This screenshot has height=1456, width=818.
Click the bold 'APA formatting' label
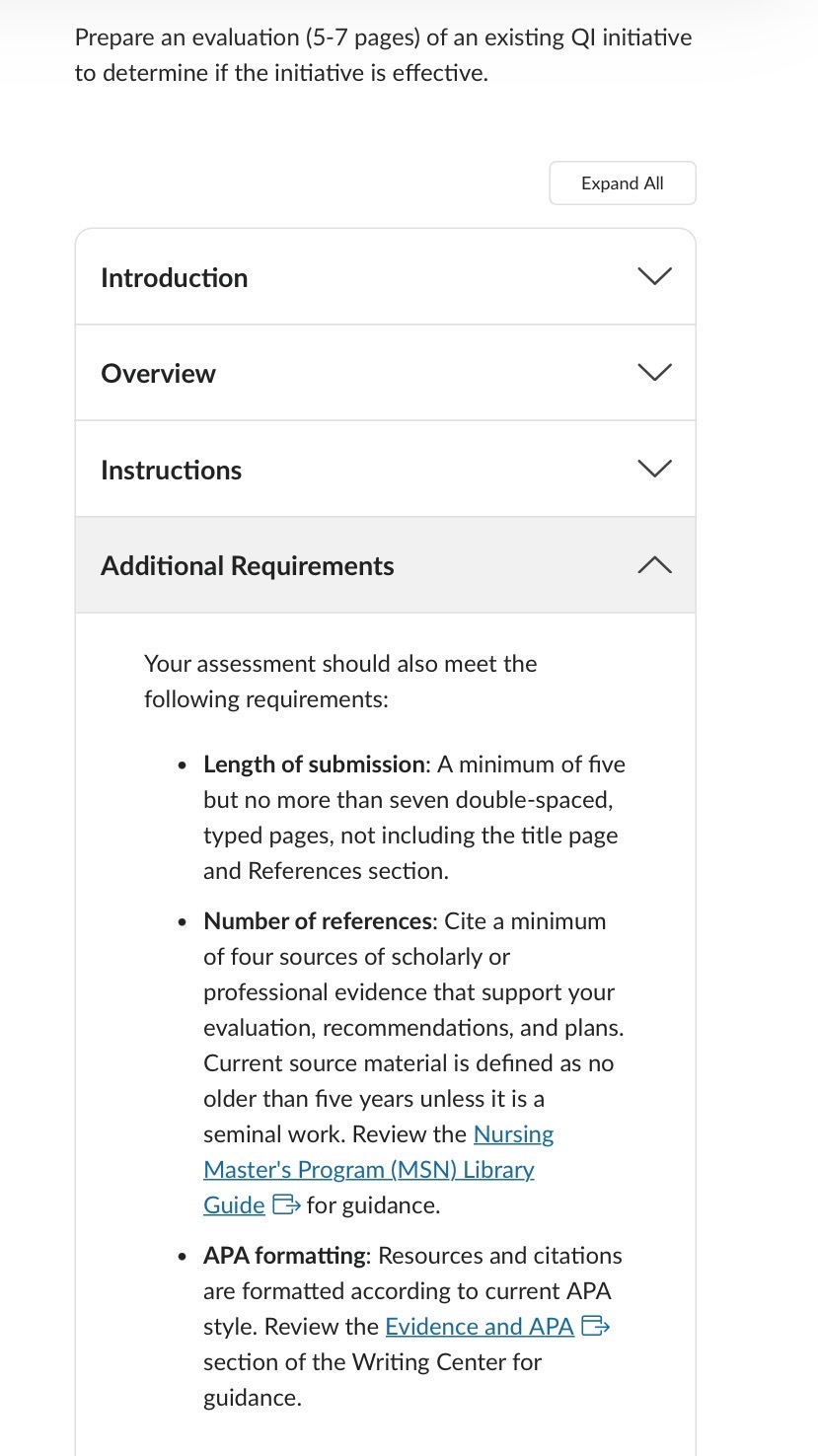pyautogui.click(x=284, y=1256)
